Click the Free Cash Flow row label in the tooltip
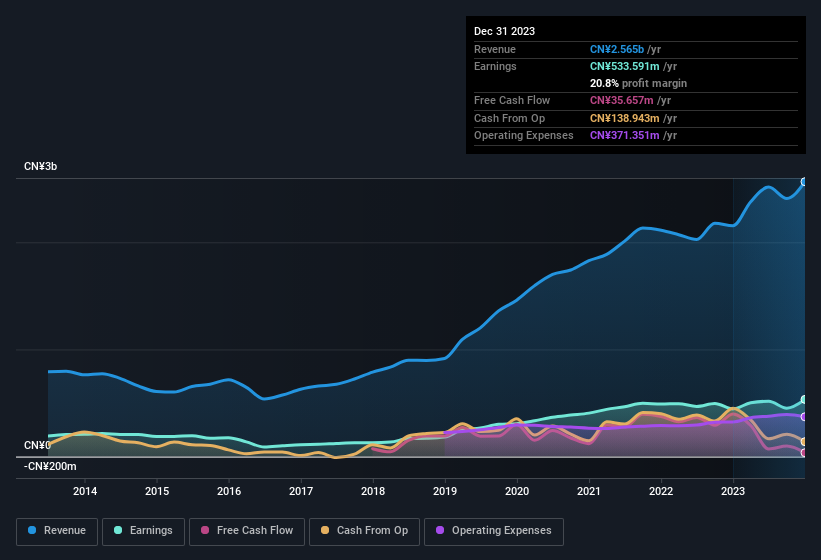Viewport: 821px width, 560px height. tap(512, 100)
